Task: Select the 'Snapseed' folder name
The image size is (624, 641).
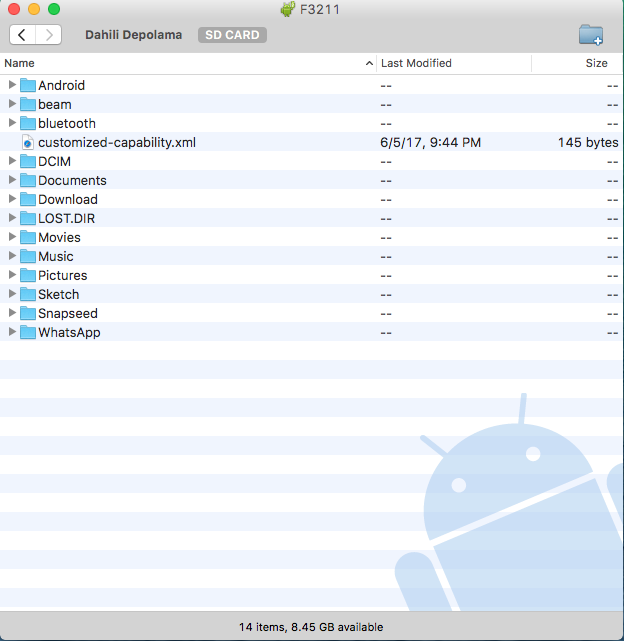Action: (x=68, y=314)
